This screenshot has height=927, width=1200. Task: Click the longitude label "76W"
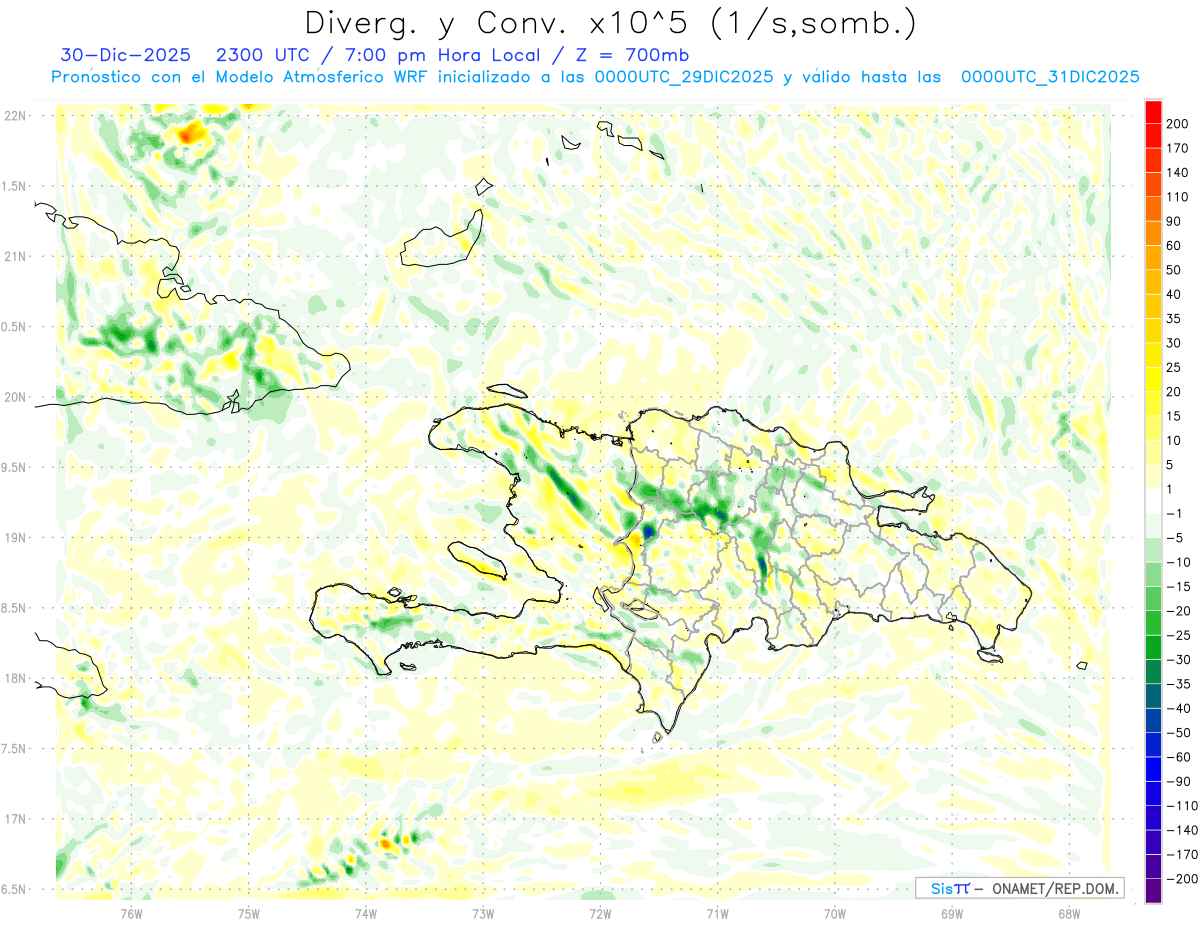(x=132, y=914)
